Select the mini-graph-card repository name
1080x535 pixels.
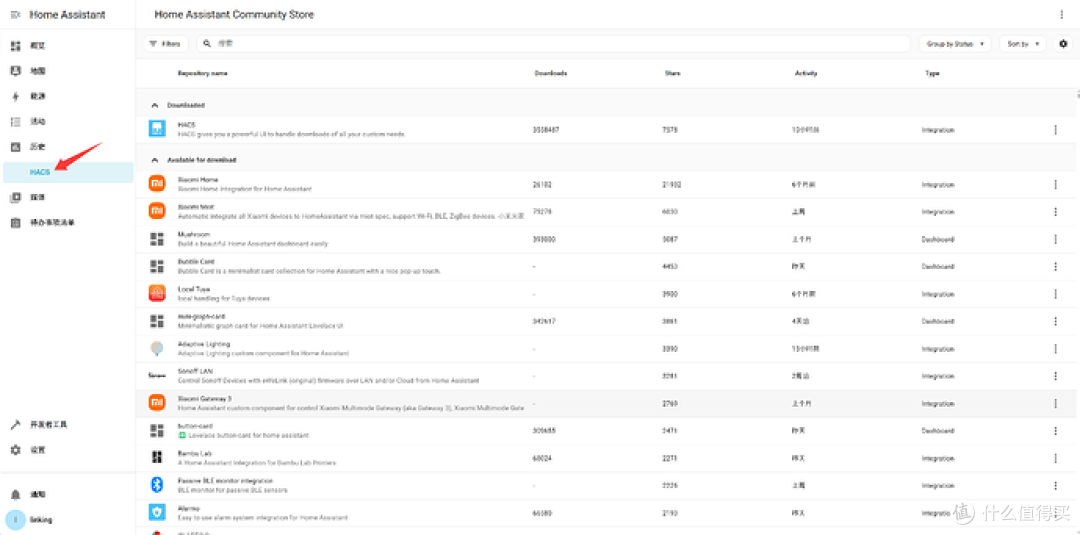(202, 316)
